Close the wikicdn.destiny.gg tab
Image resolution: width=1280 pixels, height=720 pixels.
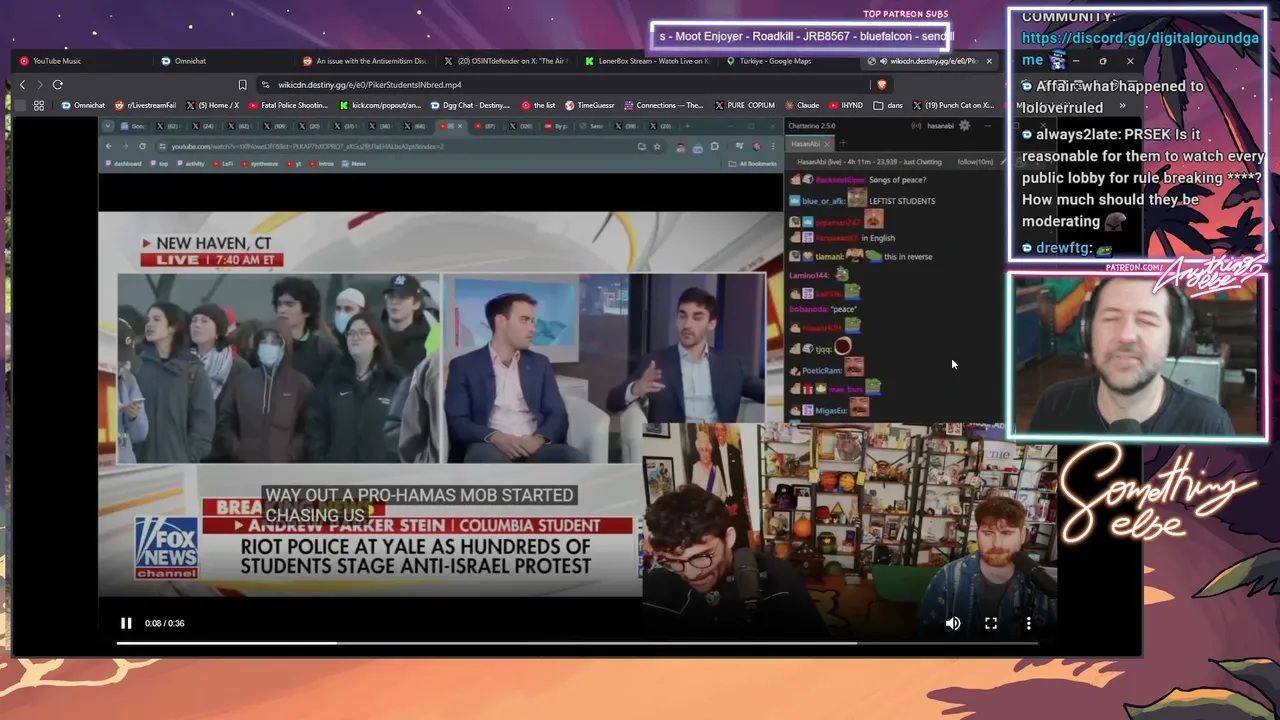pos(989,61)
